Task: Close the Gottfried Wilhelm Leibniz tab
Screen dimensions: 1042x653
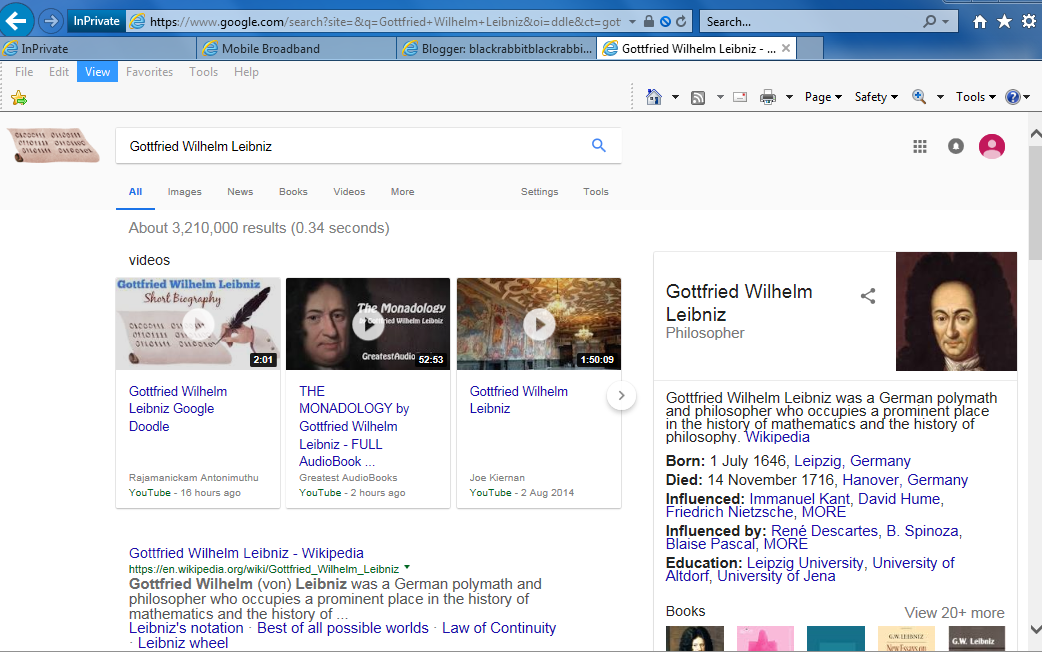Action: point(786,48)
